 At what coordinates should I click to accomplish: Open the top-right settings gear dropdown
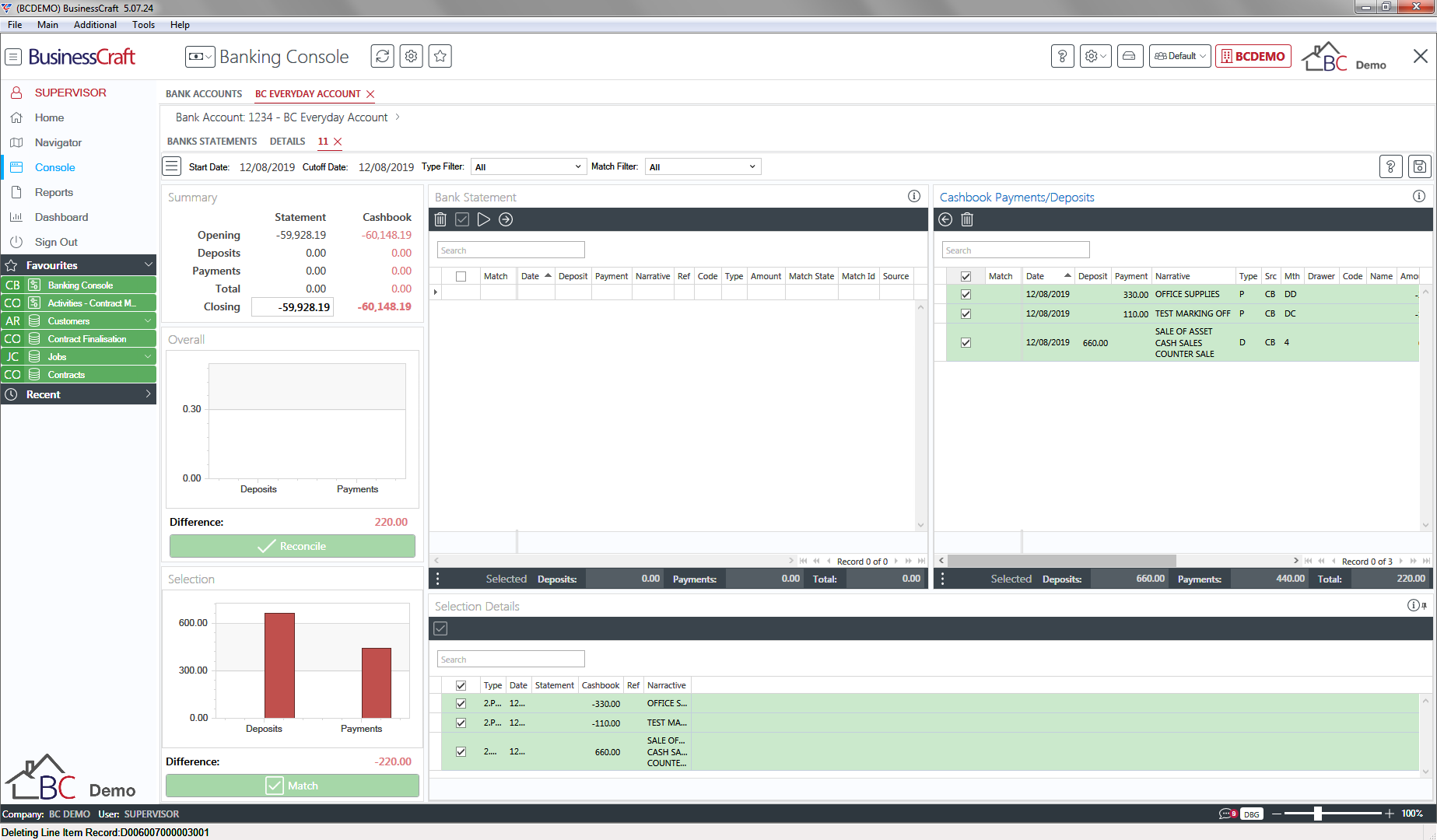(1095, 56)
